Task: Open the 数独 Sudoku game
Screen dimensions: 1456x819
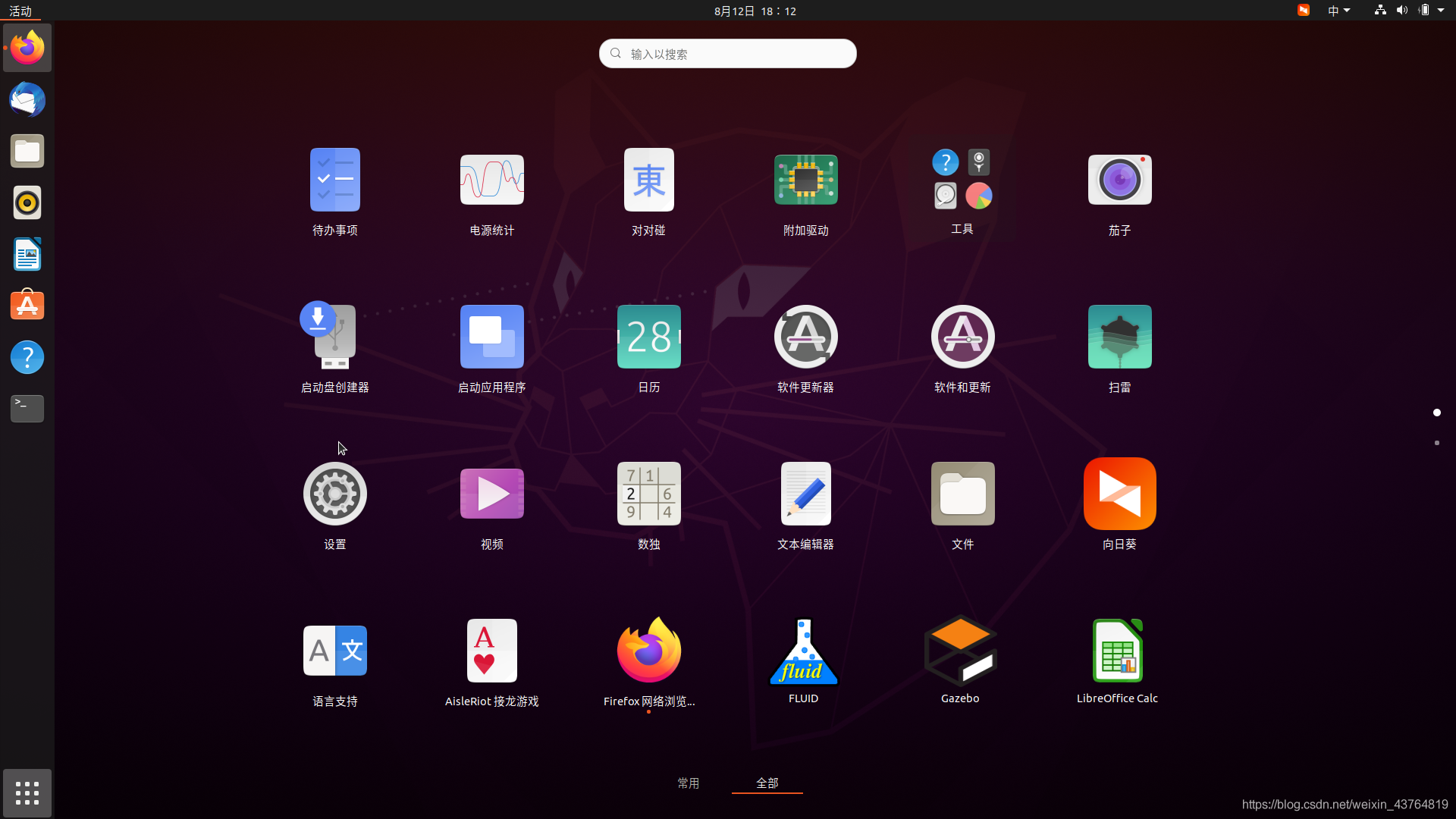Action: click(648, 494)
